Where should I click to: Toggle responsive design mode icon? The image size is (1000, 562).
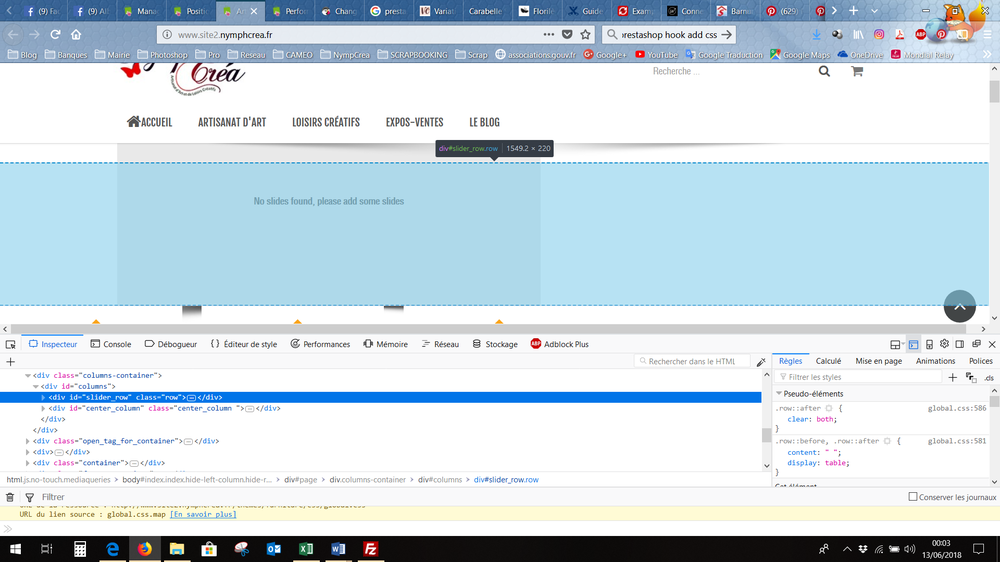(x=929, y=344)
